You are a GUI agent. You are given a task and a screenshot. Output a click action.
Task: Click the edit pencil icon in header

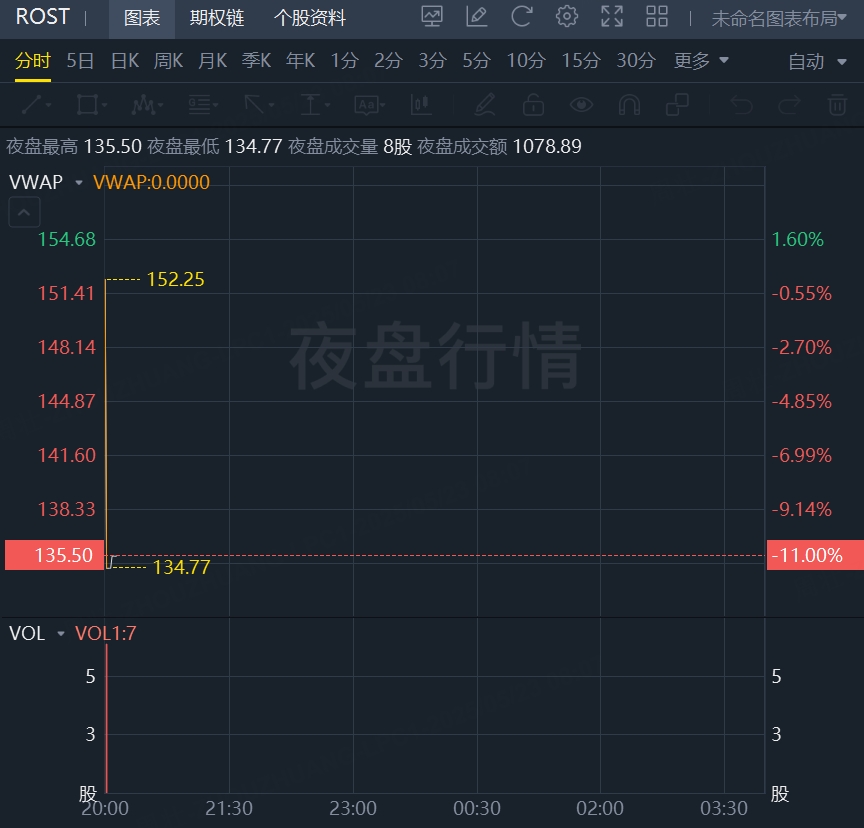pos(477,17)
